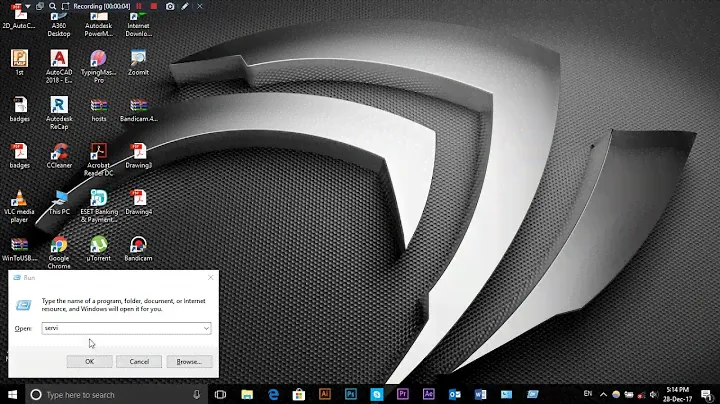Open the Task View button
The width and height of the screenshot is (720, 404).
[x=218, y=394]
